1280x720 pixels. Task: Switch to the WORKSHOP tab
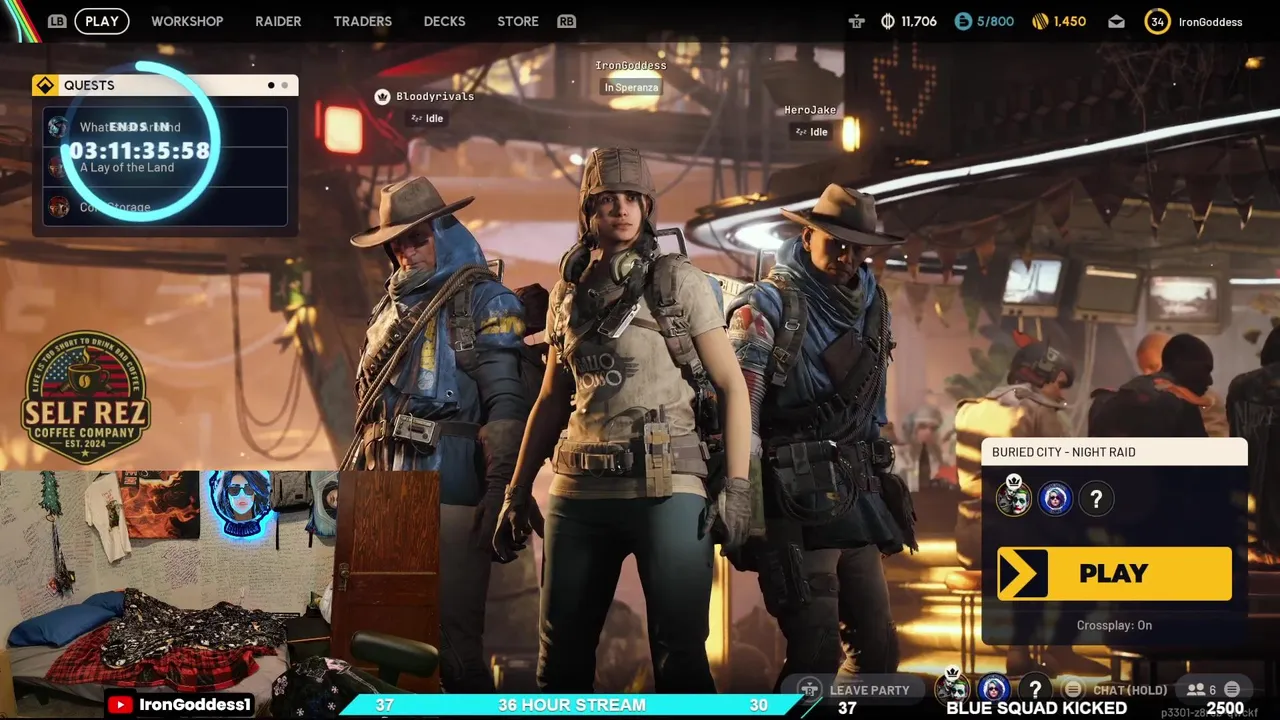pyautogui.click(x=187, y=21)
